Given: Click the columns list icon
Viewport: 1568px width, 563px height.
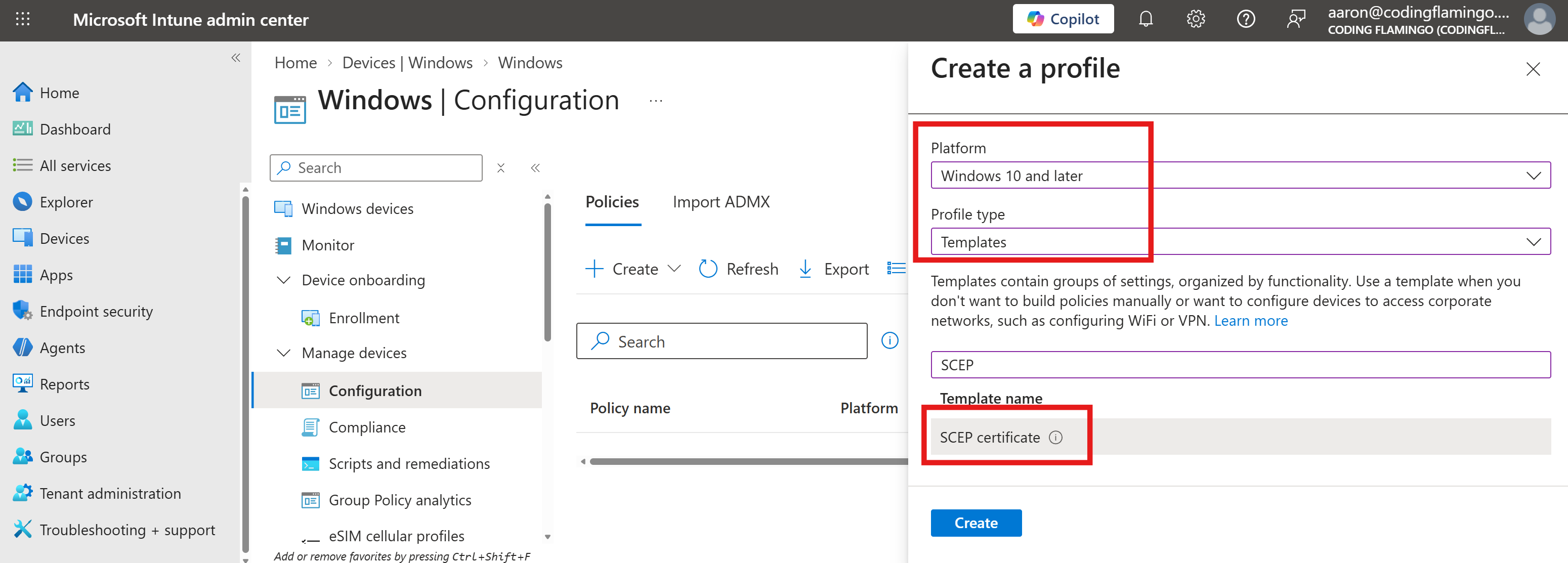Looking at the screenshot, I should 896,269.
